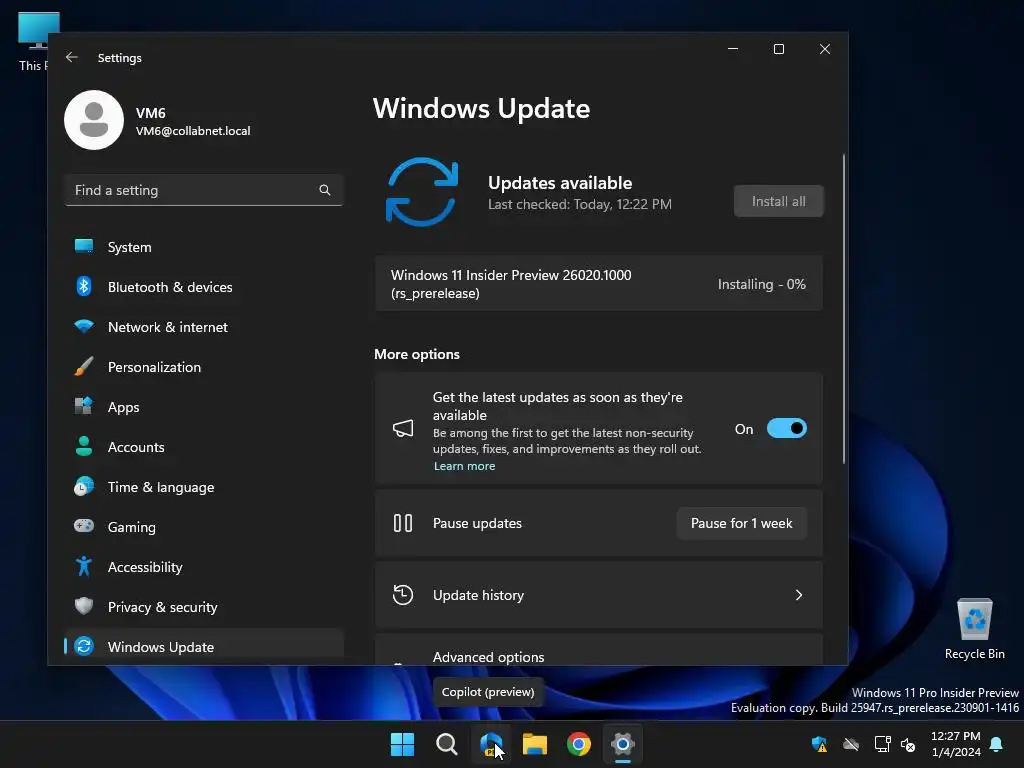Go to Bluetooth & devices
This screenshot has height=768, width=1024.
point(204,287)
